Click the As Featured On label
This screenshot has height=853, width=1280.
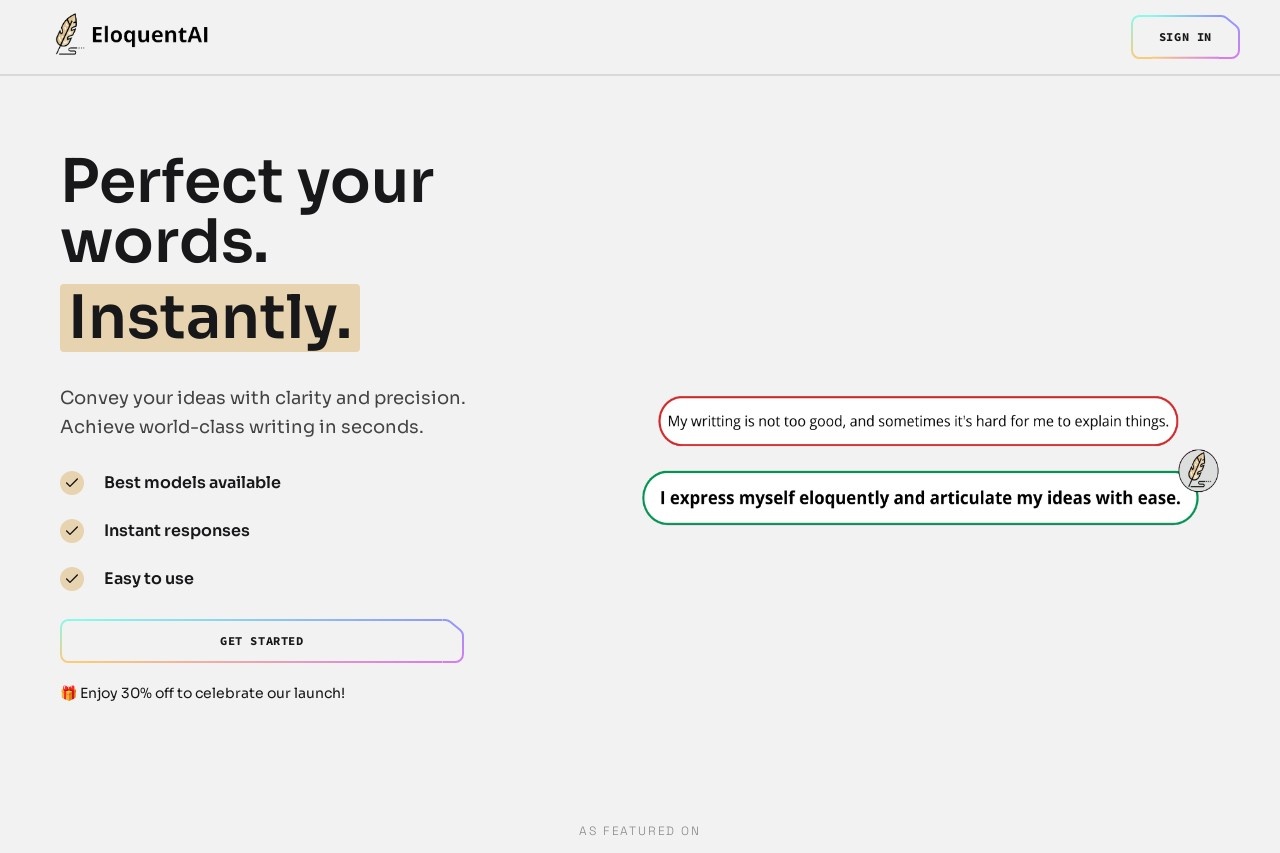coord(640,831)
